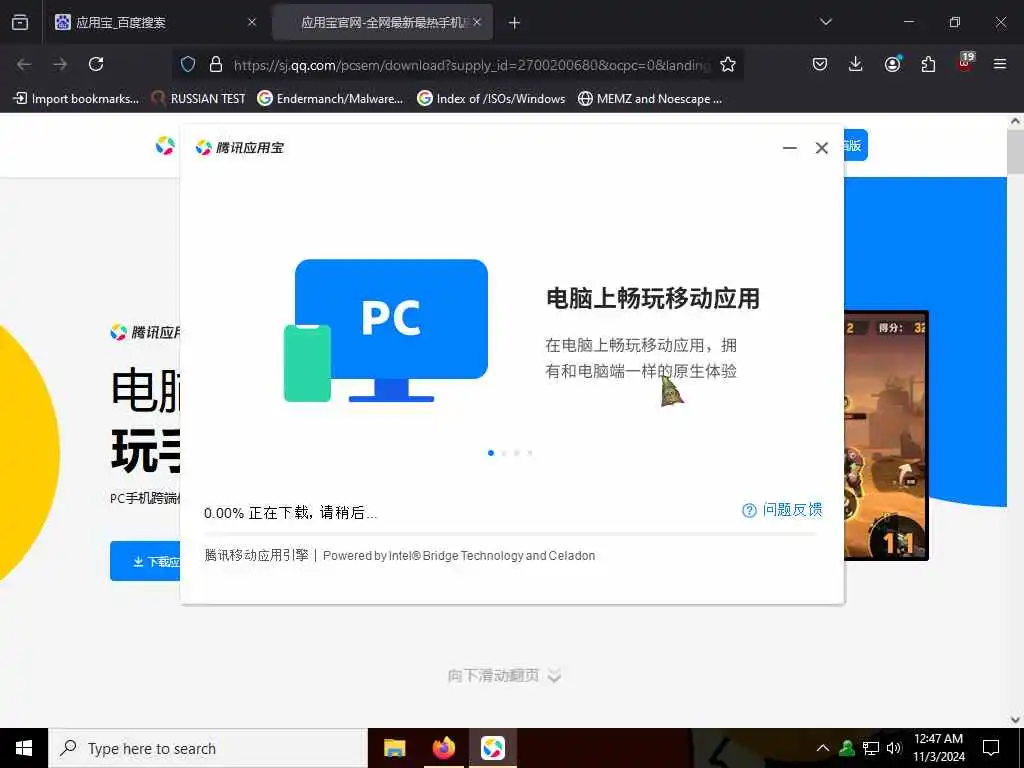Open the Endermanch/Malware bookmark

click(330, 99)
